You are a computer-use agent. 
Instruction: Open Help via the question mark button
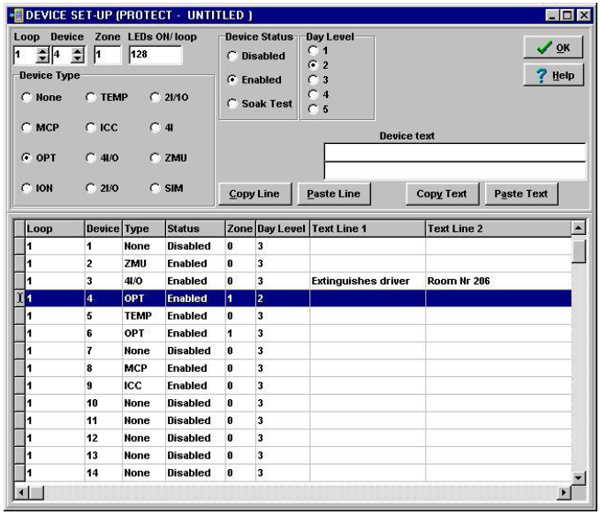(x=553, y=76)
